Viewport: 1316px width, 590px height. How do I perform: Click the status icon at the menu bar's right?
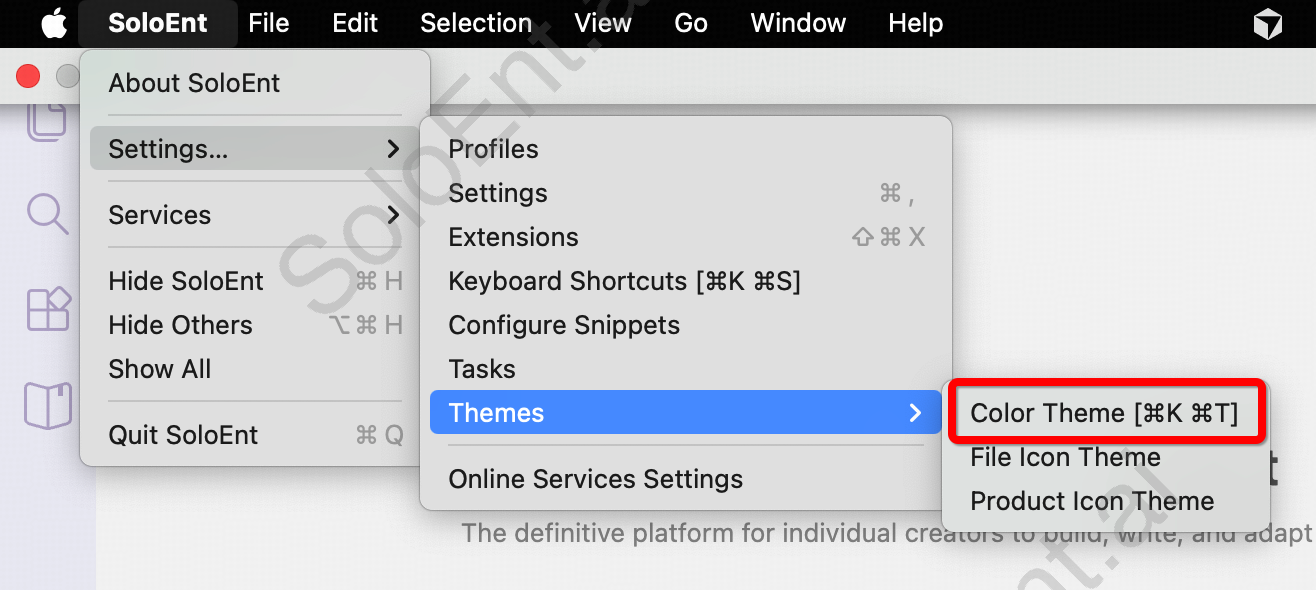tap(1268, 23)
